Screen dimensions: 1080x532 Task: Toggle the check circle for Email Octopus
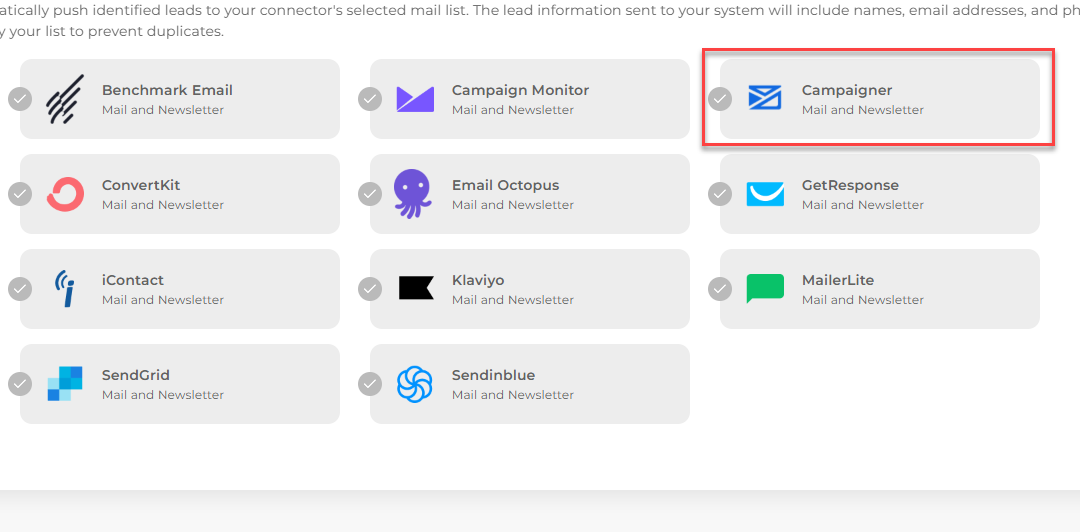point(370,194)
